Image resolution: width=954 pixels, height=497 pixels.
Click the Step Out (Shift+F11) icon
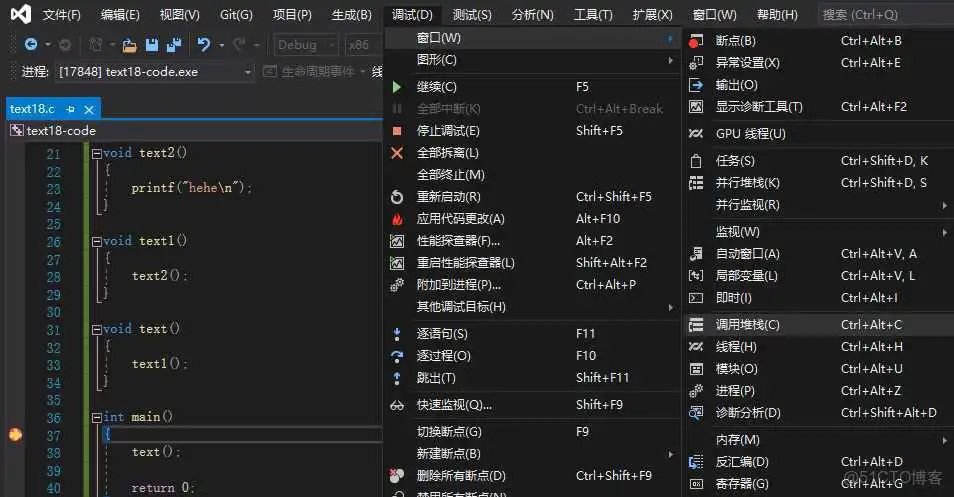pyautogui.click(x=397, y=378)
